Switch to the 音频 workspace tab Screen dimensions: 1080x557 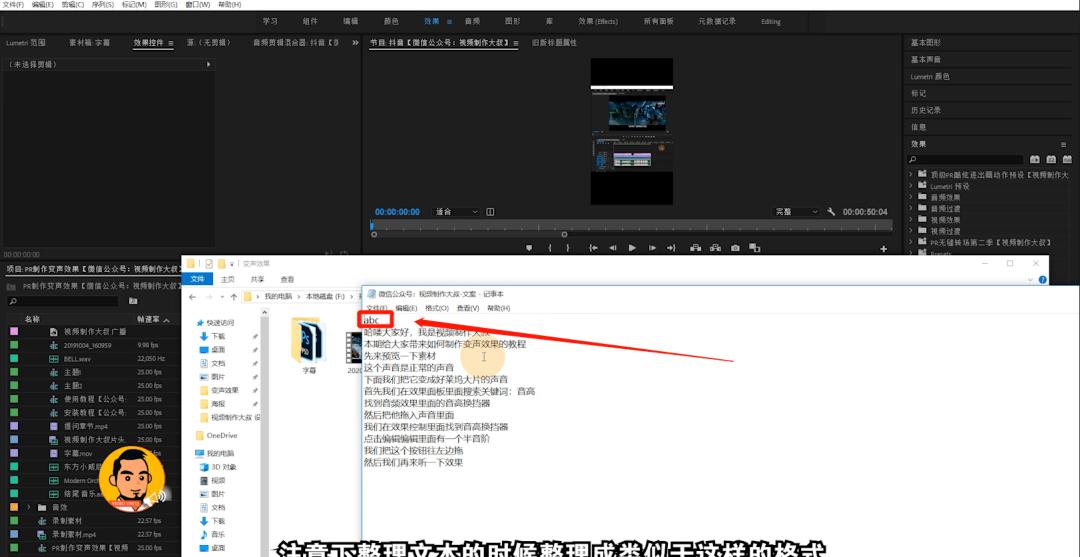pyautogui.click(x=472, y=21)
